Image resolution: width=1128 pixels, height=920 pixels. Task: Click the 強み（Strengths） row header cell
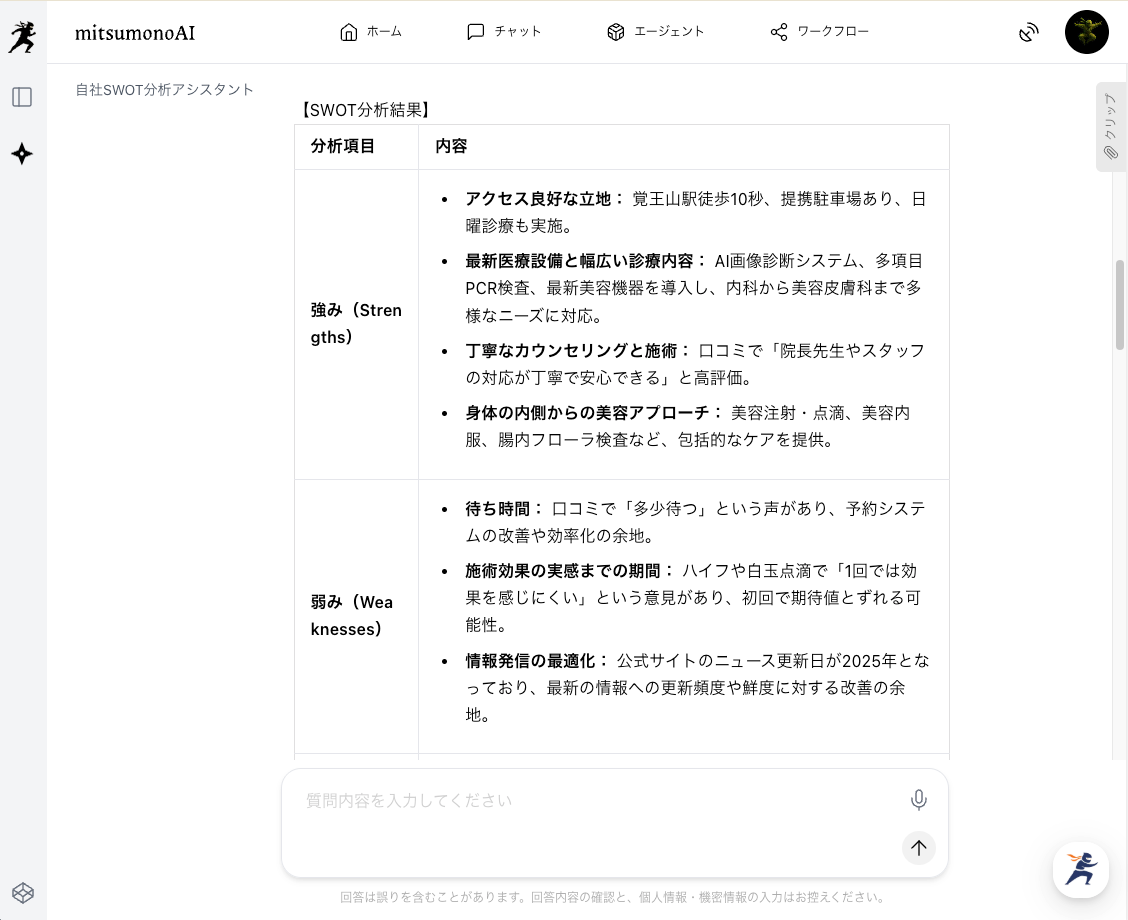pos(356,324)
